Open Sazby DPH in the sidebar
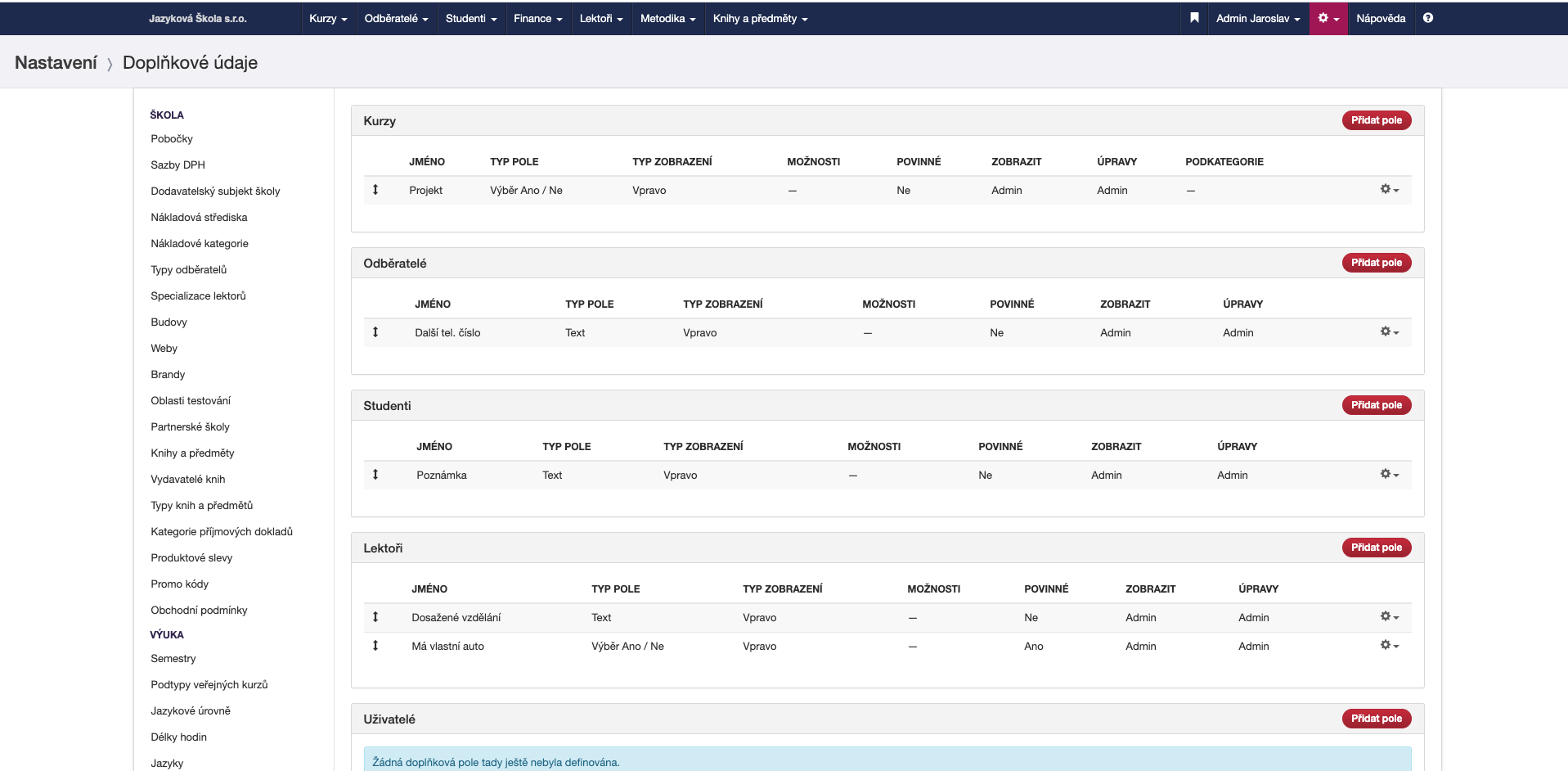This screenshot has width=1568, height=771. tap(177, 165)
